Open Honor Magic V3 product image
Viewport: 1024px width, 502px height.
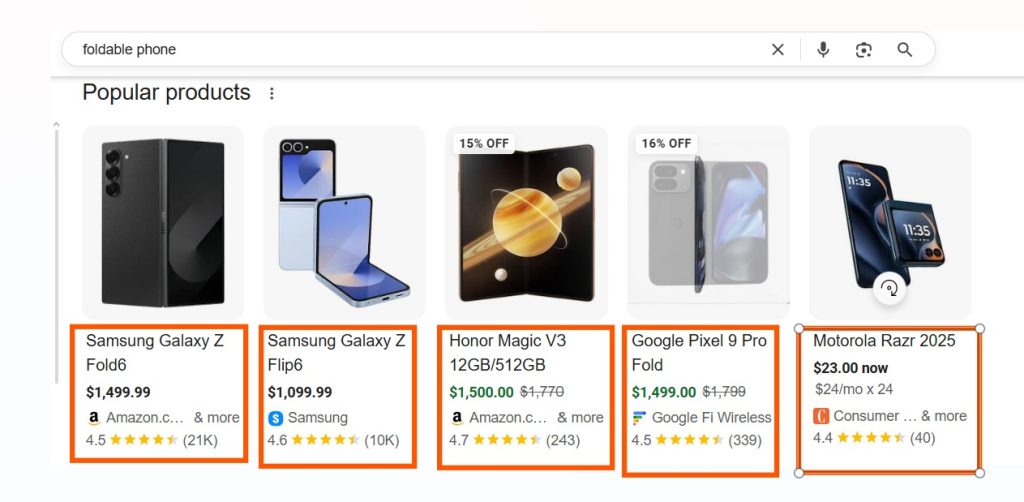point(526,222)
